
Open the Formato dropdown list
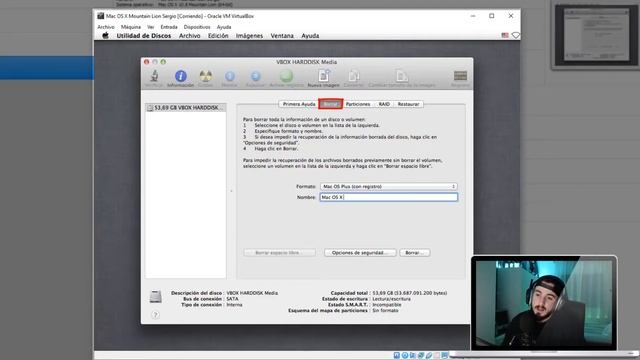click(389, 187)
